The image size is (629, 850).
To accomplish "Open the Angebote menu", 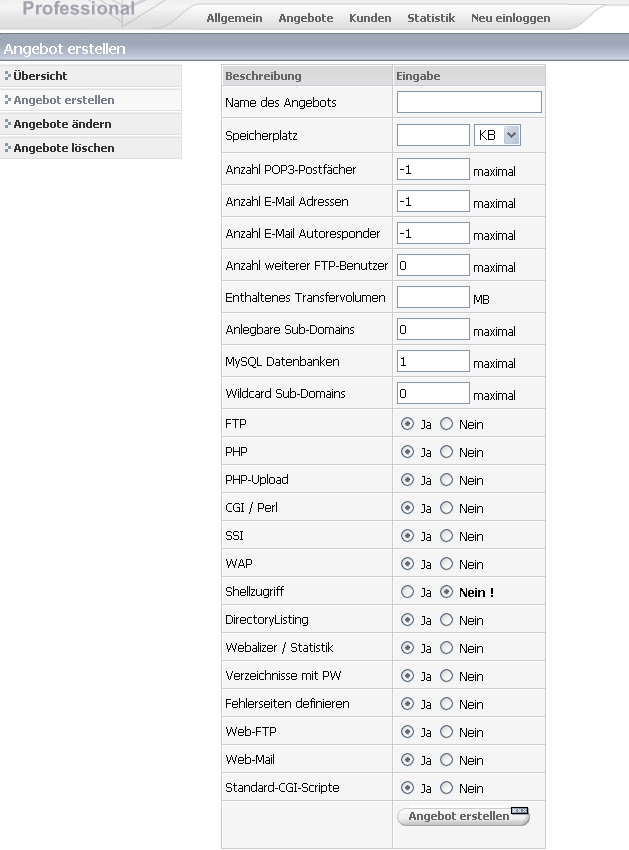I will (x=306, y=18).
